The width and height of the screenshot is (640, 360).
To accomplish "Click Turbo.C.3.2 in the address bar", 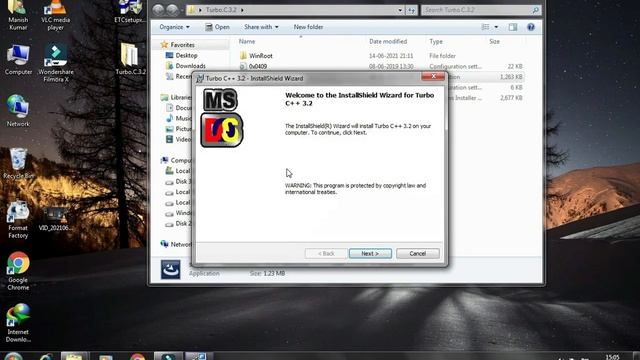I will point(221,10).
